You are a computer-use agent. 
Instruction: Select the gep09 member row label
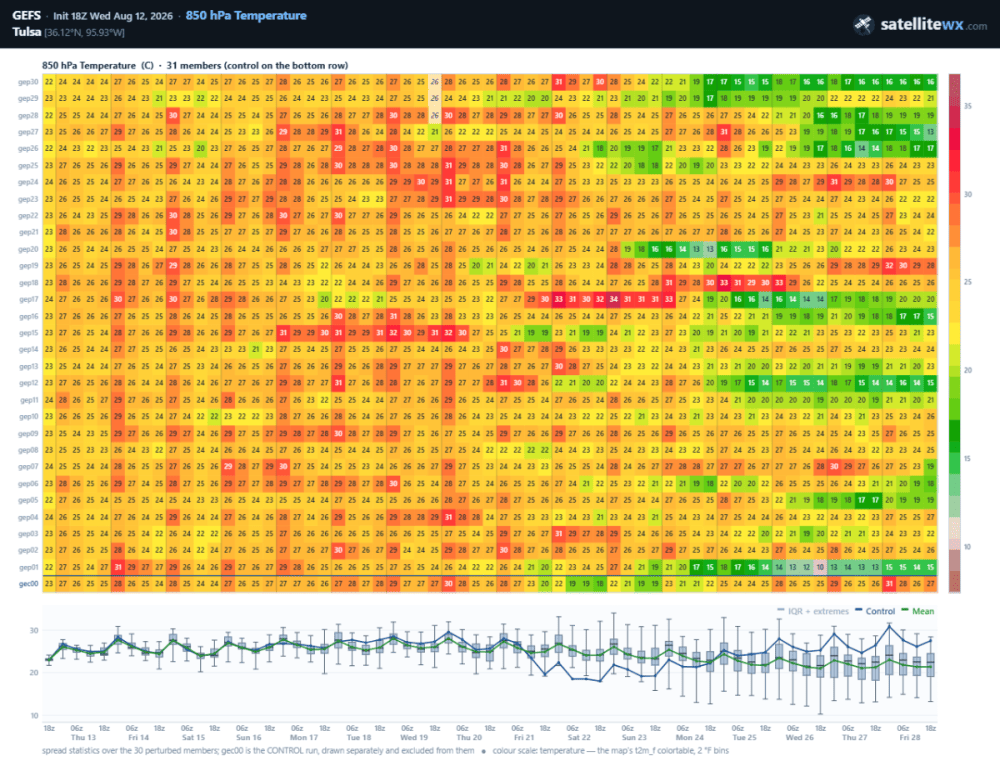tap(28, 433)
